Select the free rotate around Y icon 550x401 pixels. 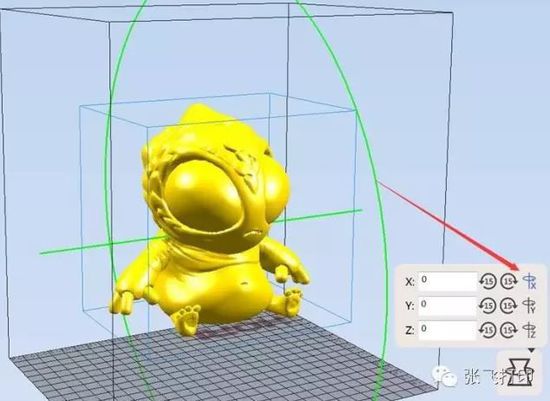pyautogui.click(x=529, y=306)
